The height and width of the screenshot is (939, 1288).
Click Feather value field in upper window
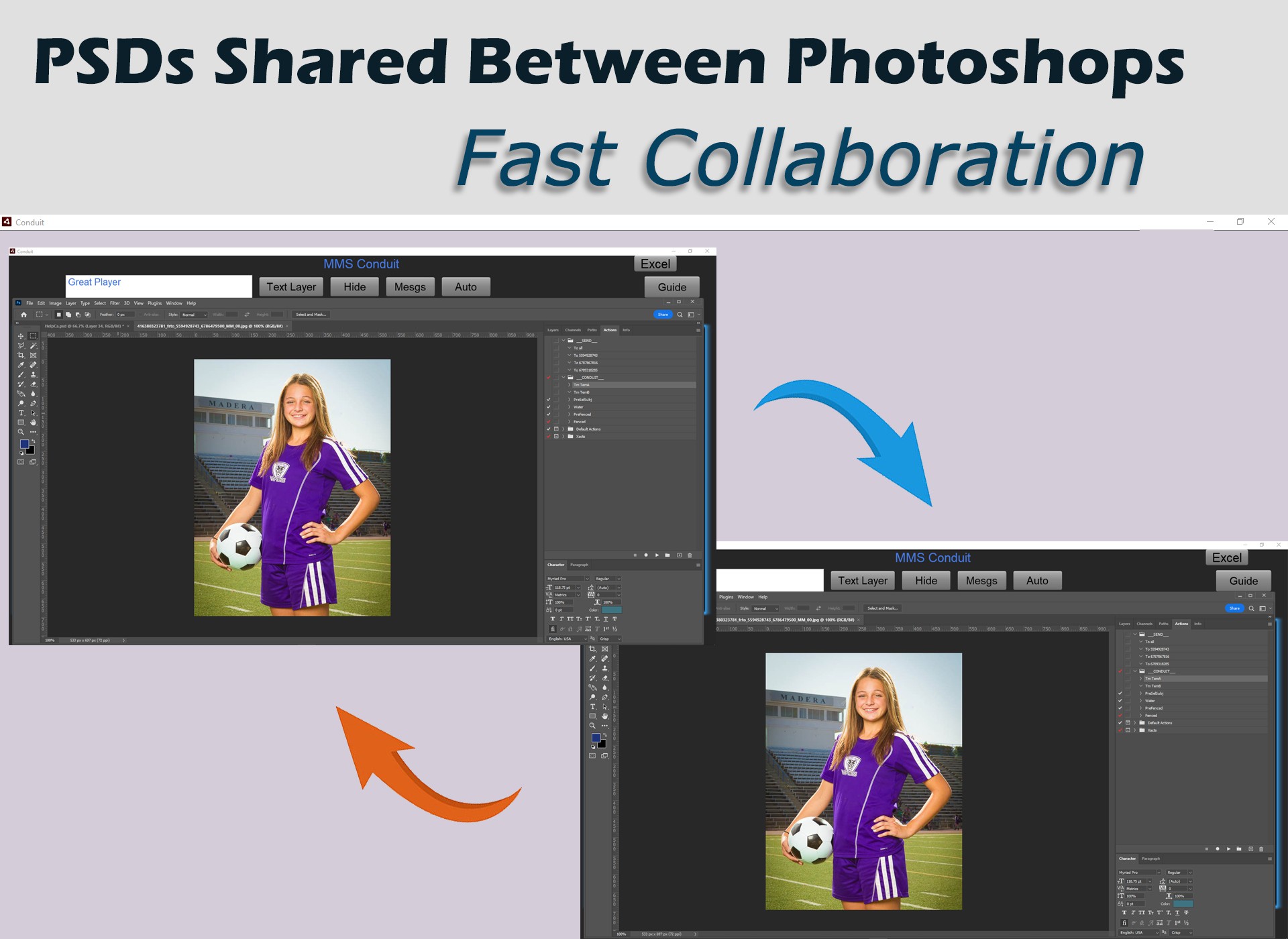[x=125, y=315]
